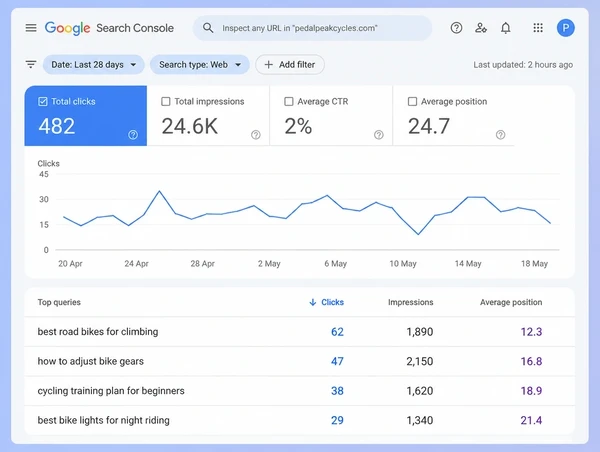This screenshot has width=600, height=452.
Task: Select the Average CTR metric card
Action: coord(331,116)
